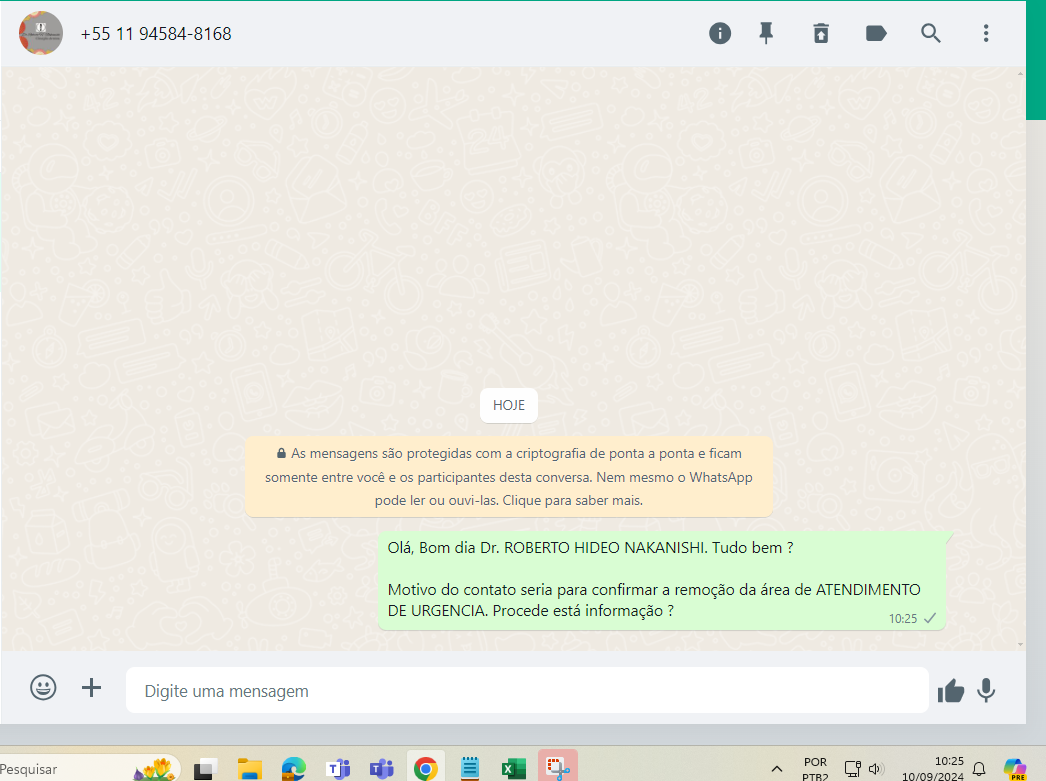Screen dimensions: 1046x781
Task: Open the clock showing 10:25
Action: (x=933, y=769)
